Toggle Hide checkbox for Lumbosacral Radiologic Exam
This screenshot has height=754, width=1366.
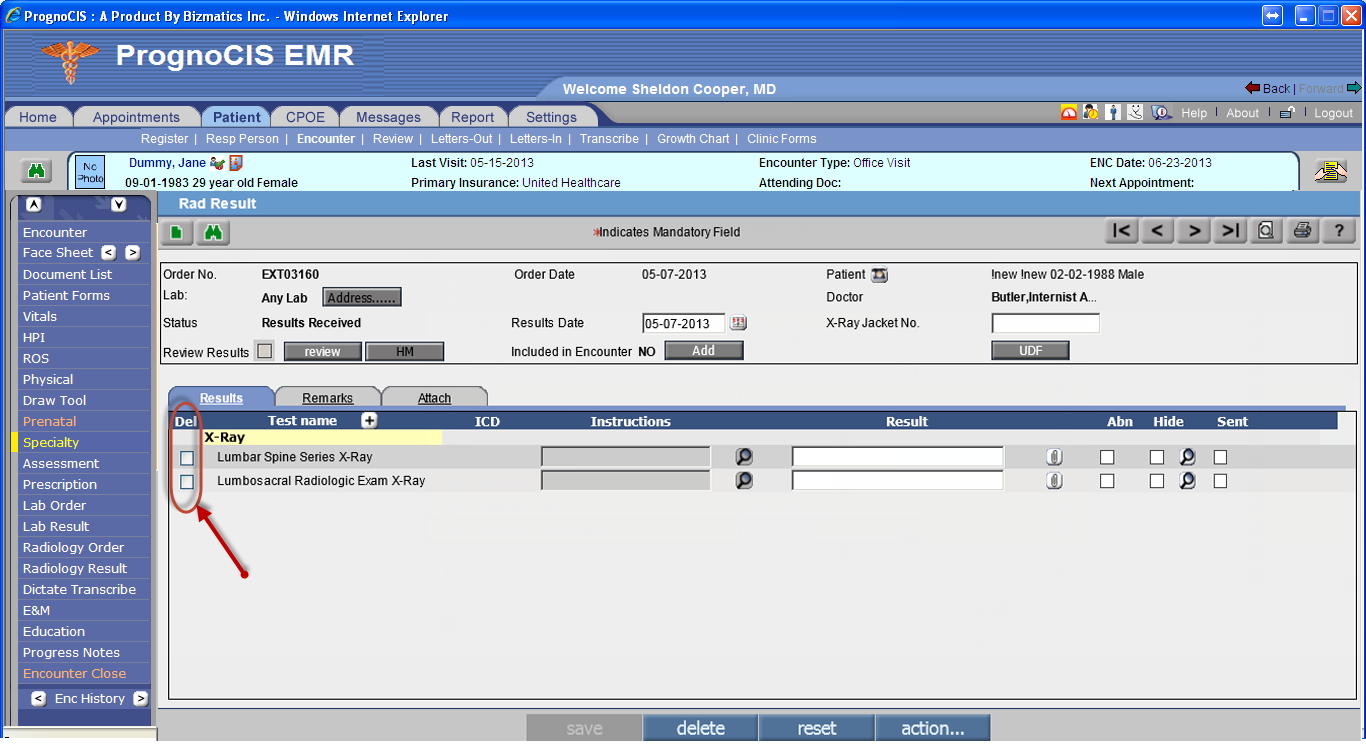tap(1157, 481)
